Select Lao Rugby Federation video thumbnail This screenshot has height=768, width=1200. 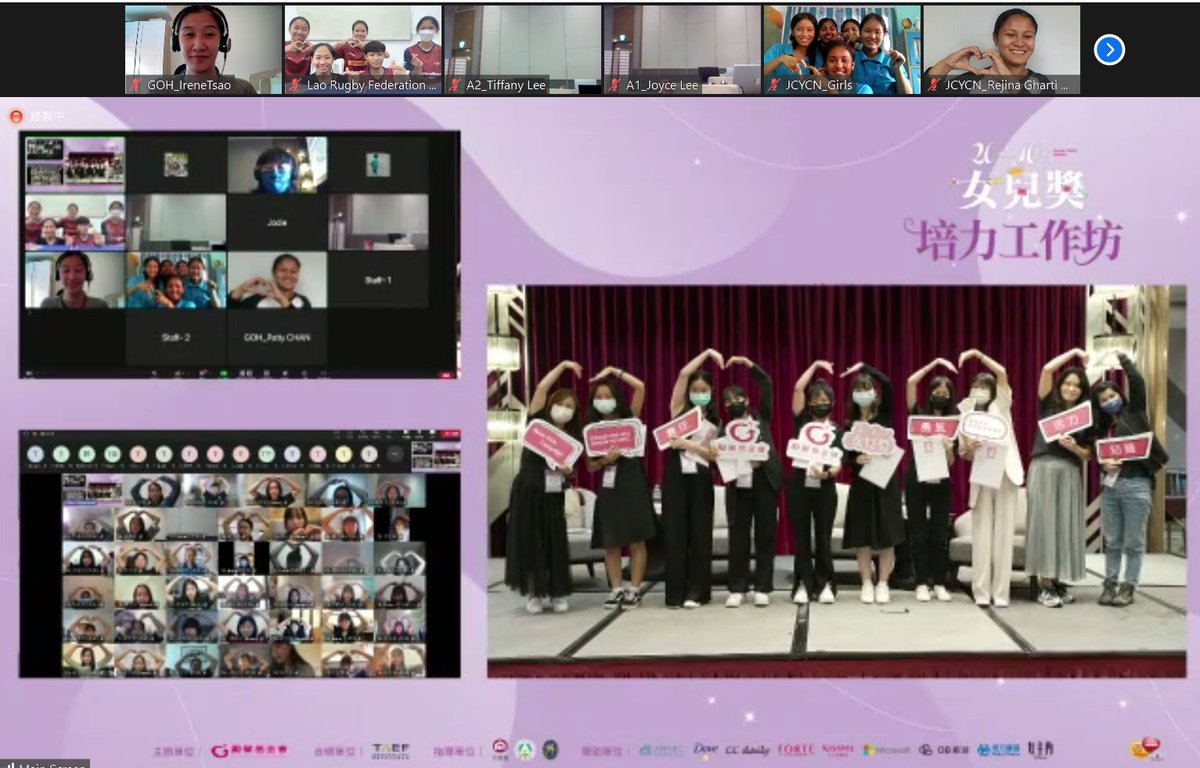coord(363,49)
